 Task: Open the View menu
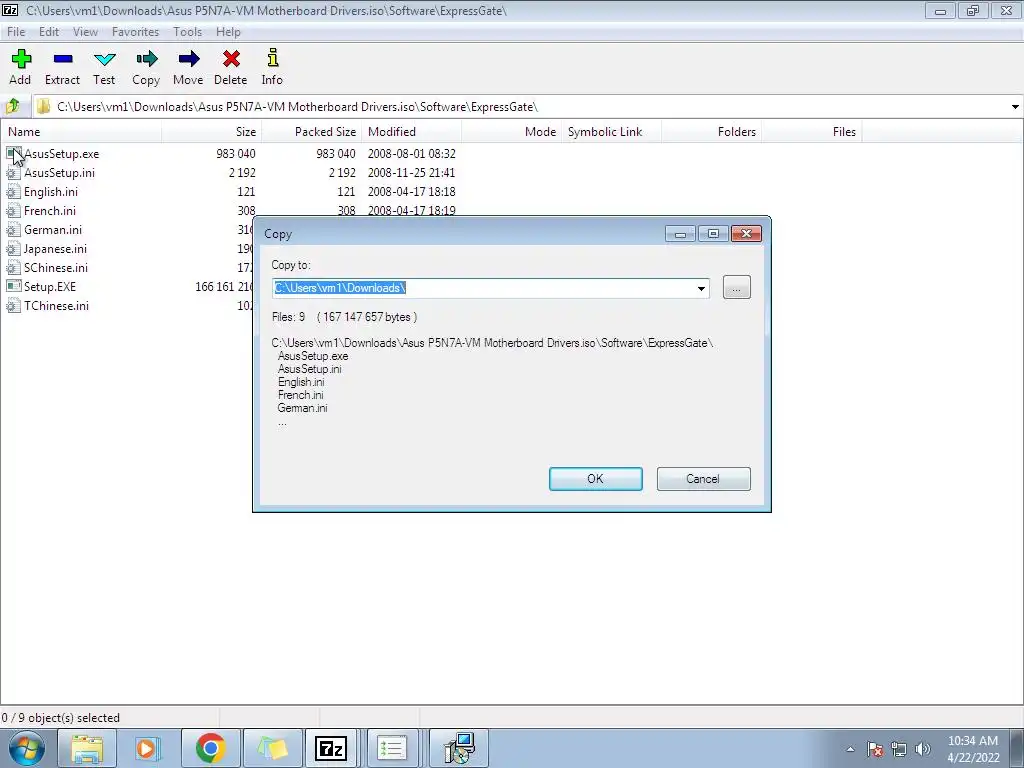click(86, 31)
